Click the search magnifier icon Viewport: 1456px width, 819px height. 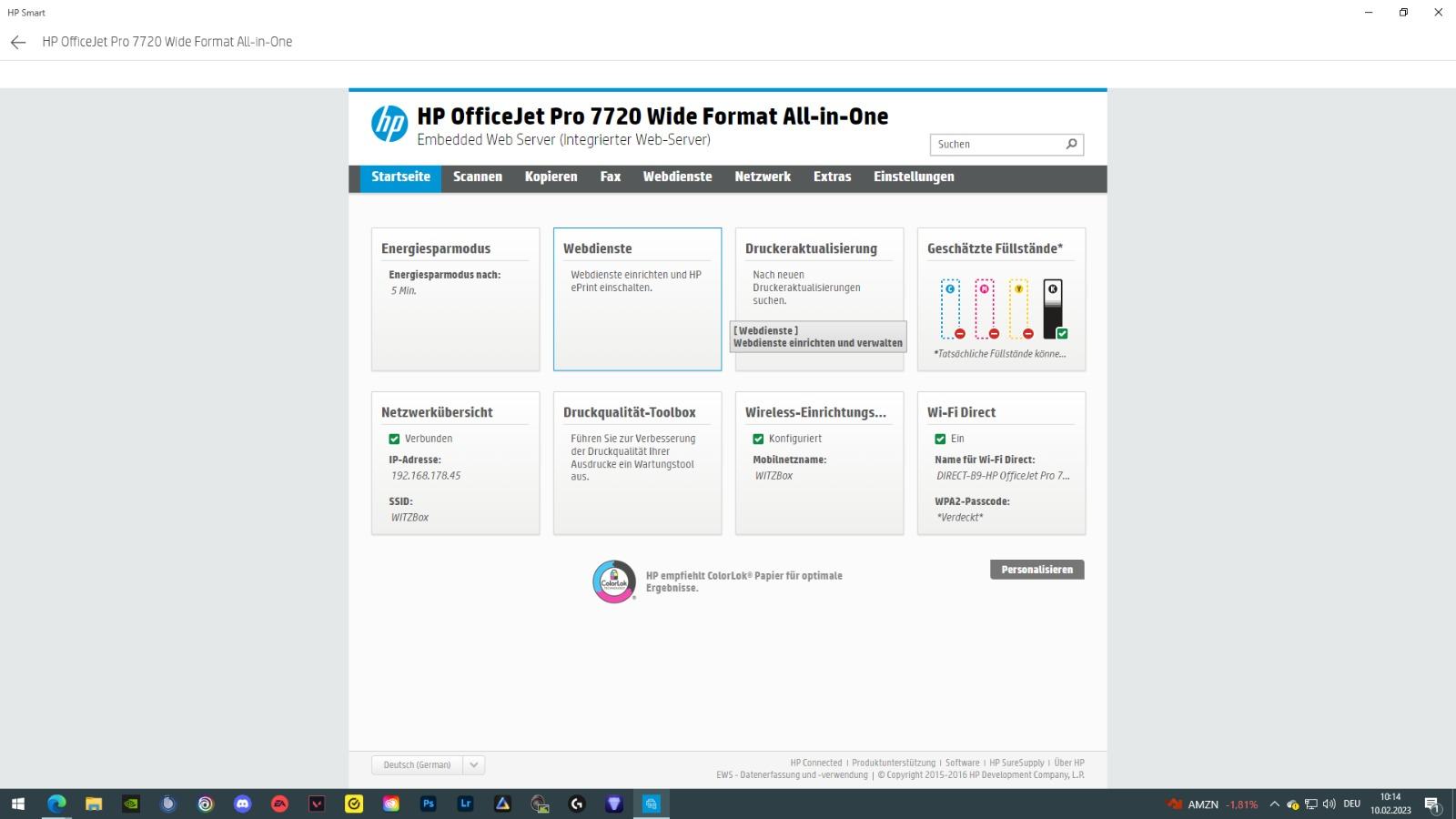point(1071,144)
